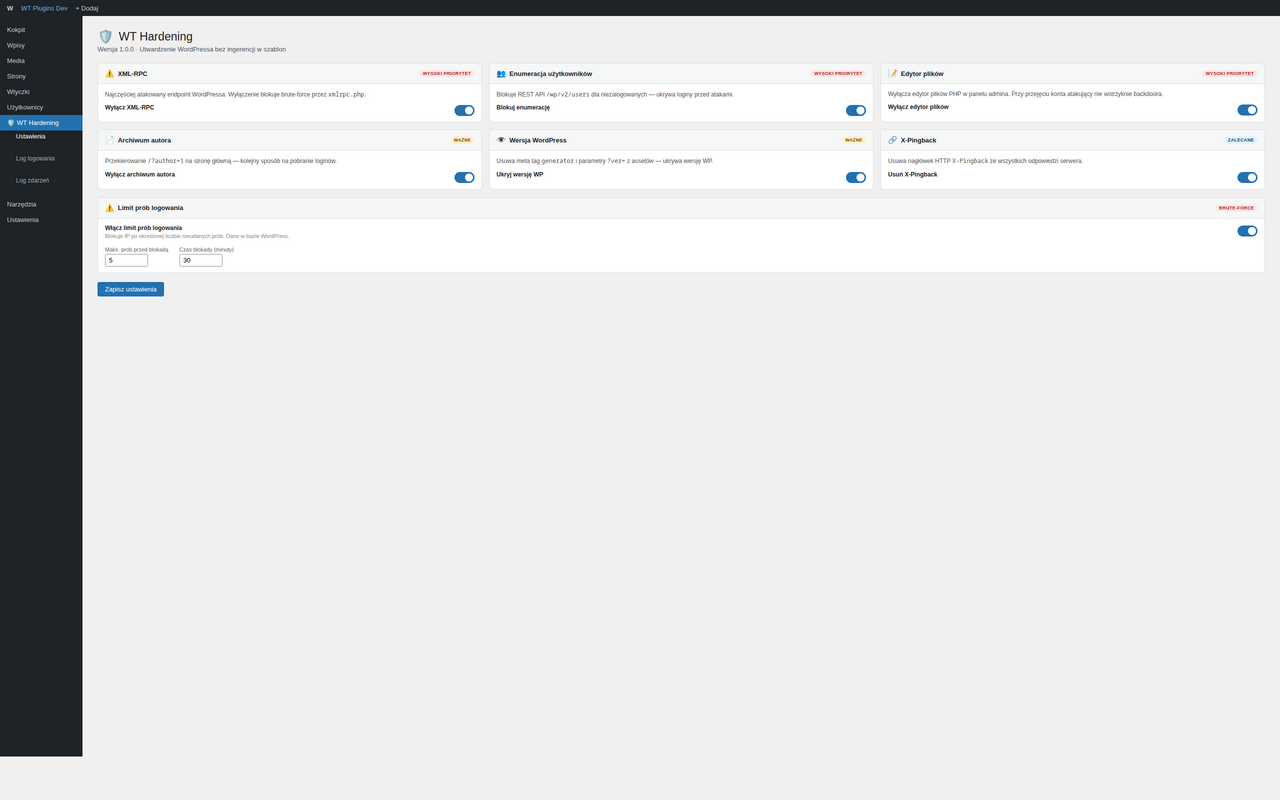Click the link icon next to X-Pingback
Screen dimensions: 1280x800
point(893,140)
